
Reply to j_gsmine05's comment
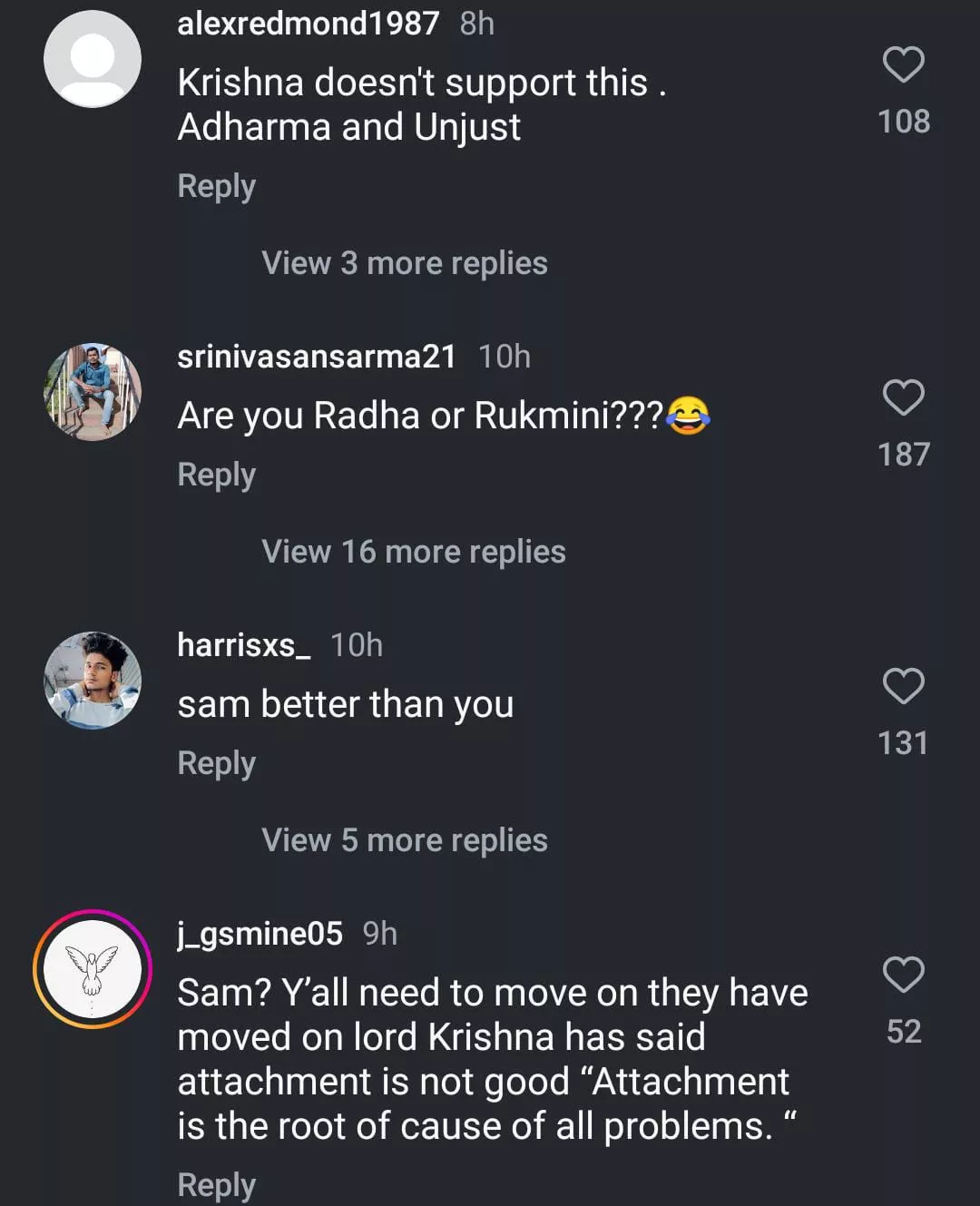tap(216, 1184)
